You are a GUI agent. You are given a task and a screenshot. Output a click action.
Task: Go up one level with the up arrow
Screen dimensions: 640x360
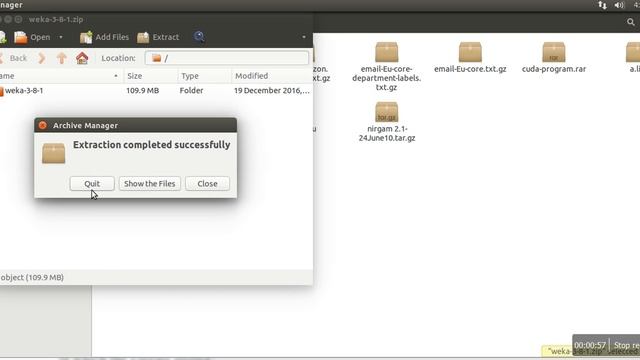click(x=62, y=58)
